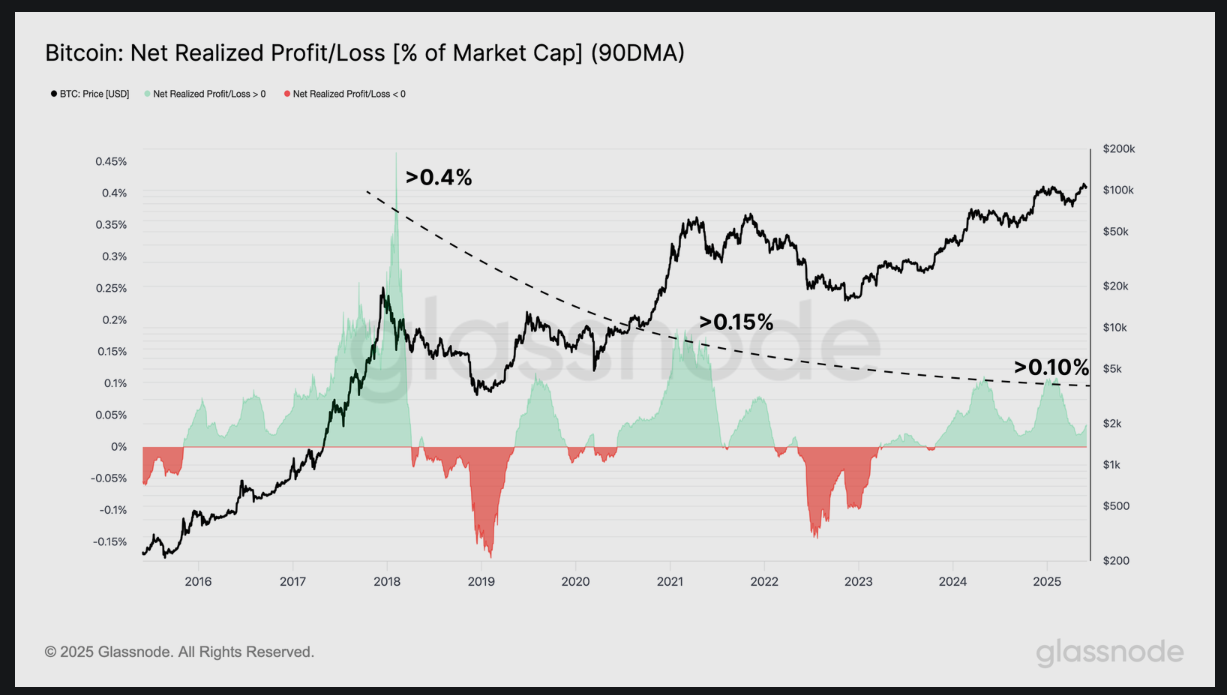1227x695 pixels.
Task: Click the green legend dot for Profit/Loss > 0
Action: tap(148, 94)
